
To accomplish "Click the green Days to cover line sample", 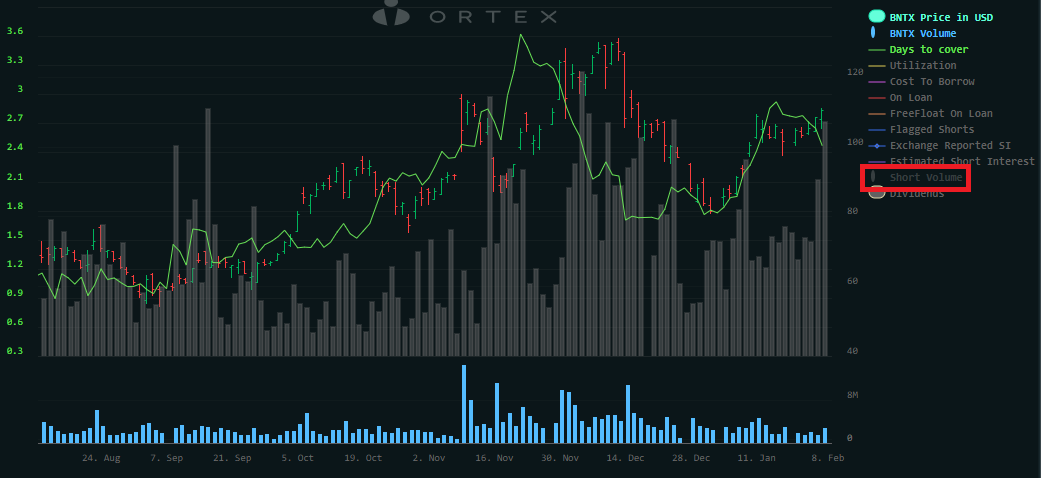I will [877, 50].
